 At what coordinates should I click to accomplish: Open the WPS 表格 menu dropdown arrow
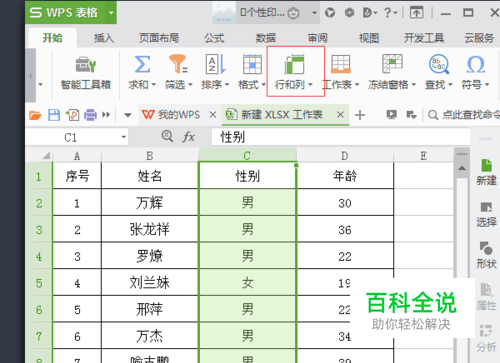(111, 13)
